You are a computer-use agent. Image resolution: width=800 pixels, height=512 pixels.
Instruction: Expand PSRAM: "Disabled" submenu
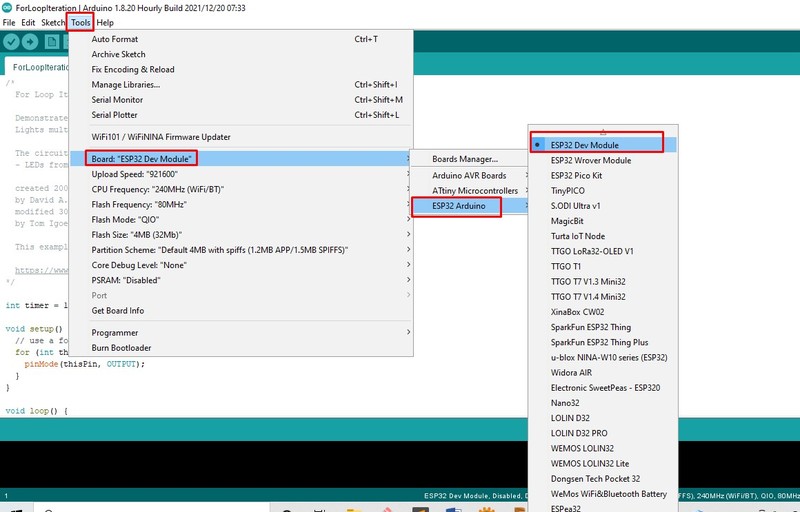coord(240,280)
